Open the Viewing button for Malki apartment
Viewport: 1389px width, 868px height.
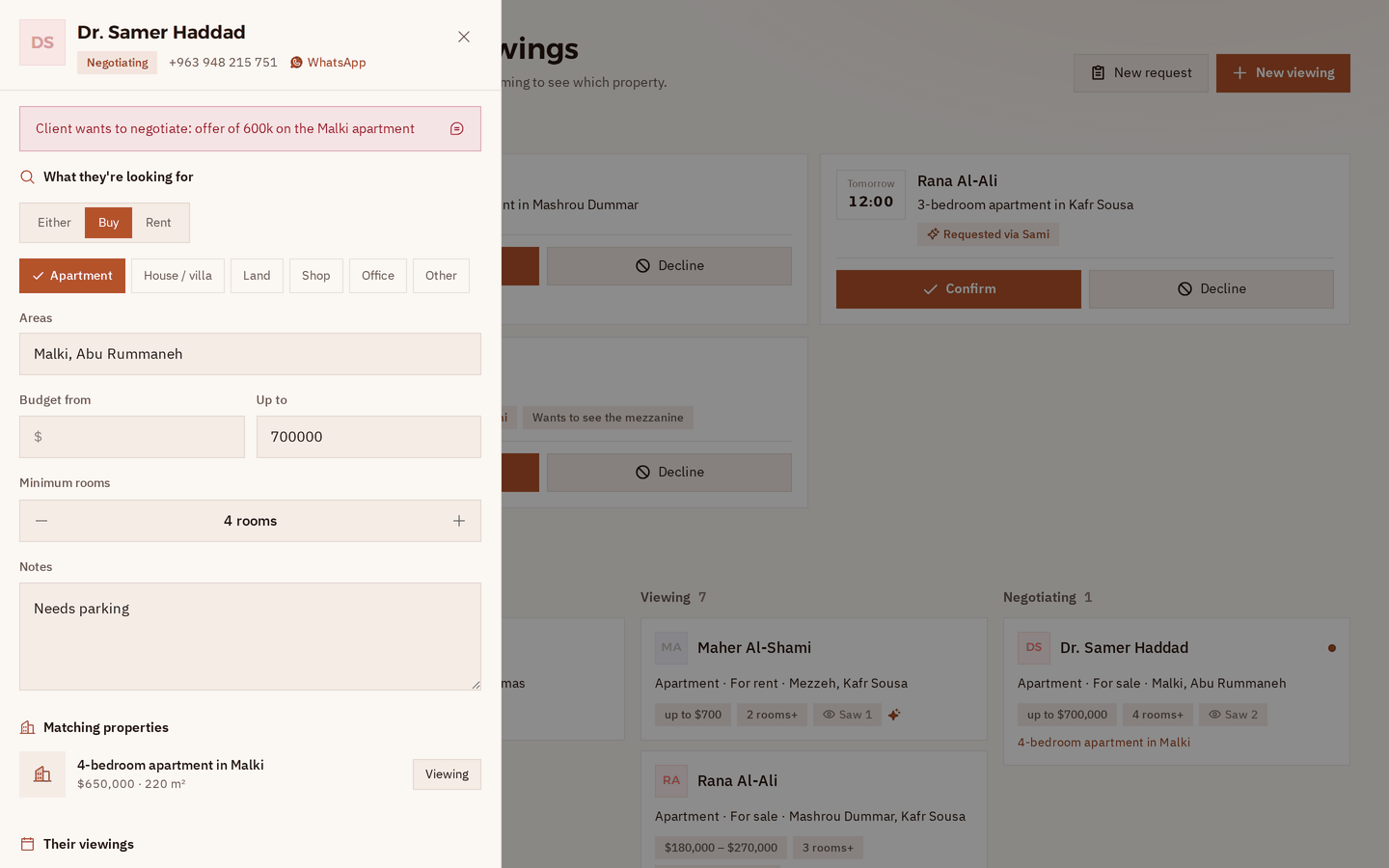pyautogui.click(x=447, y=774)
